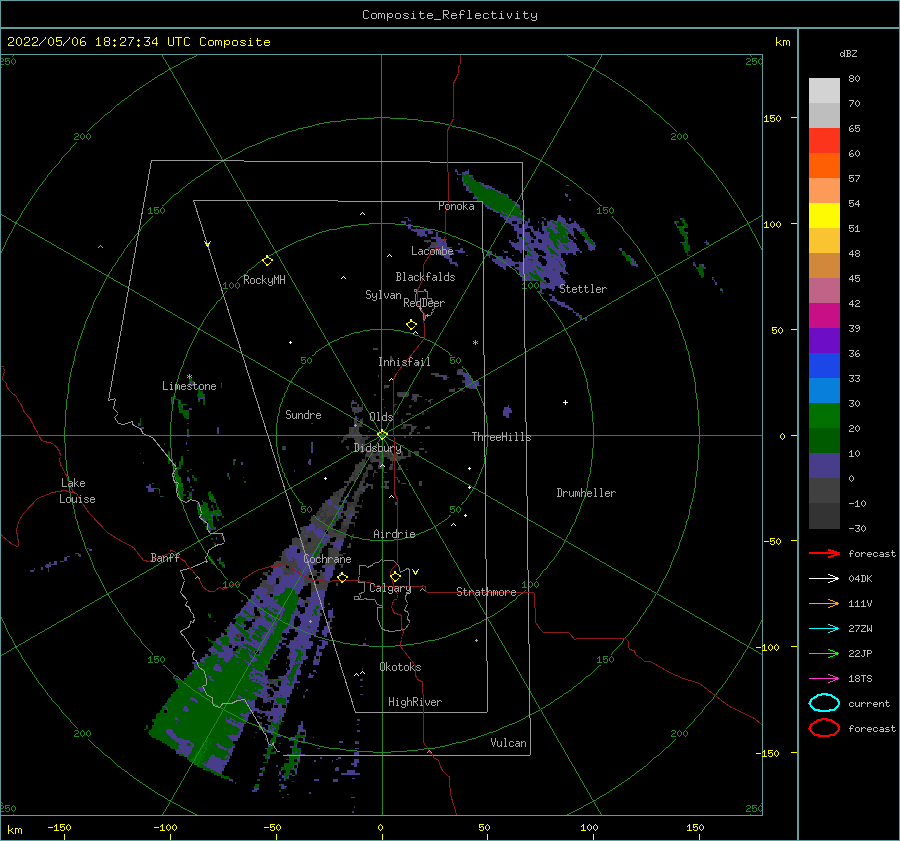Click the 2022/05/06 18:27:34 UTC timestamp
Image resolution: width=900 pixels, height=841 pixels.
pos(99,42)
